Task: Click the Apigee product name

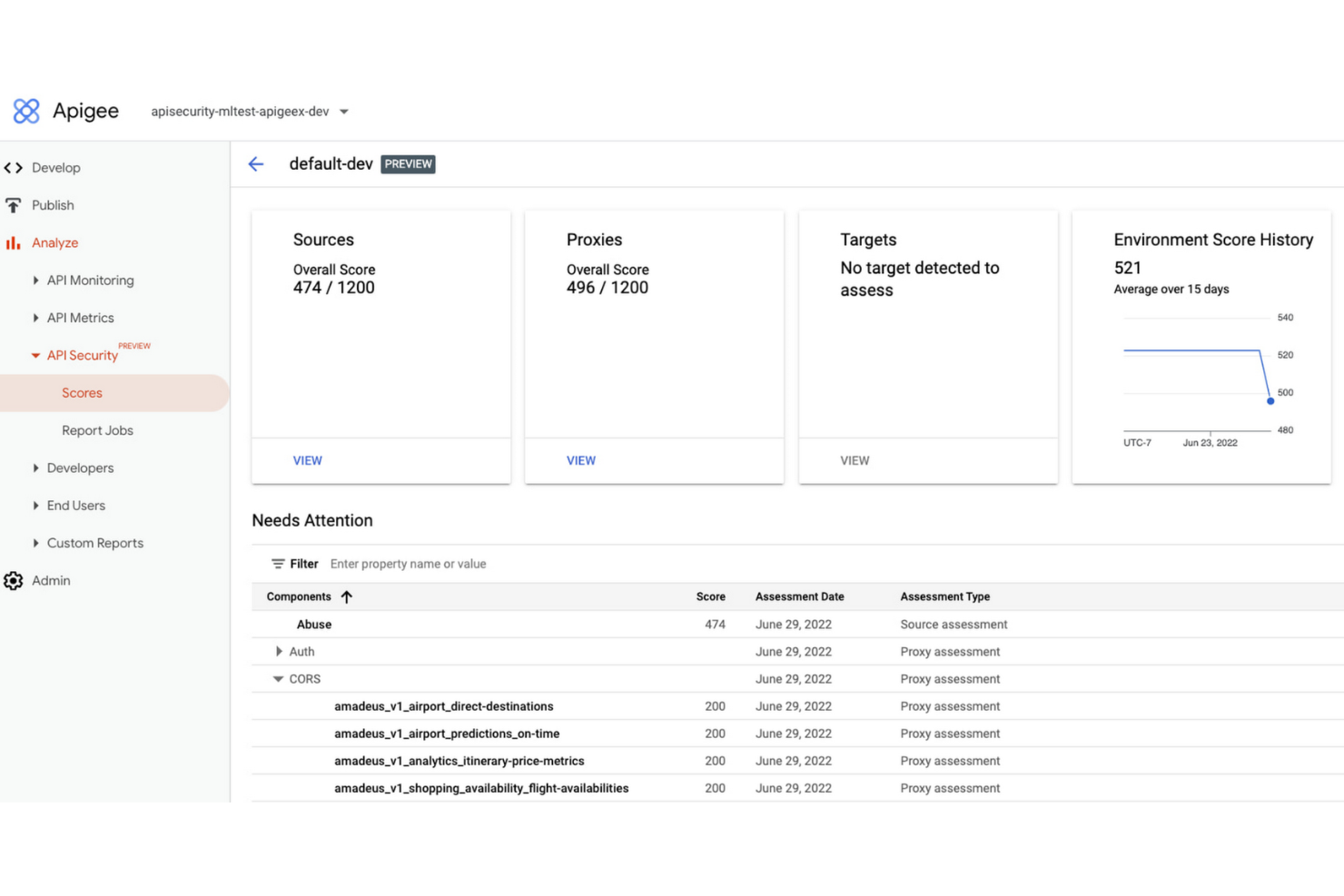Action: click(85, 111)
